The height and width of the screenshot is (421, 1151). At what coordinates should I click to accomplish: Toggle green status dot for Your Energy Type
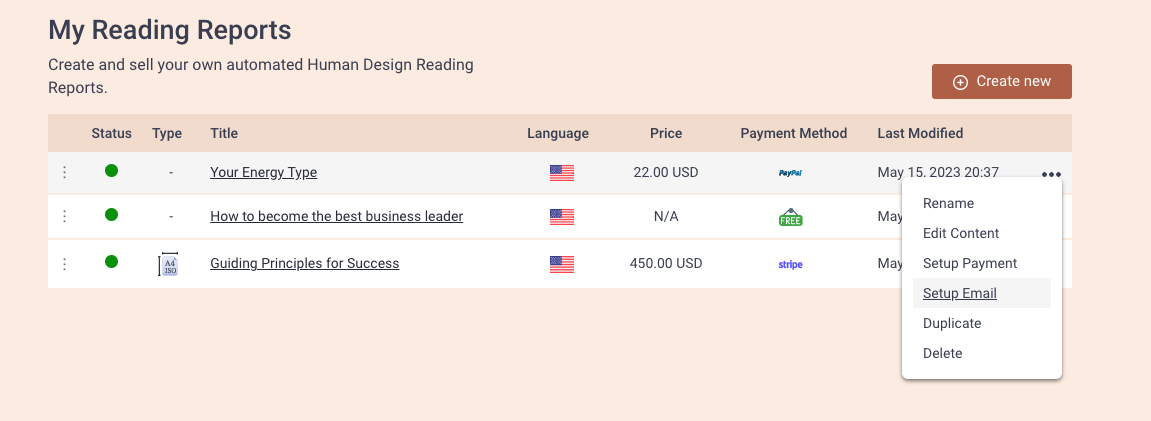coord(112,171)
